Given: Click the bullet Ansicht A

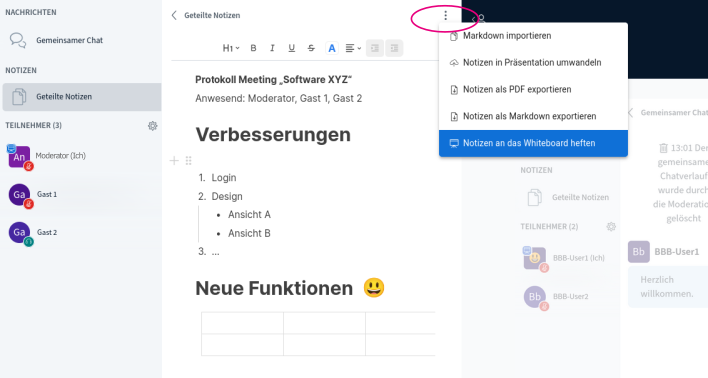Looking at the screenshot, I should 249,215.
